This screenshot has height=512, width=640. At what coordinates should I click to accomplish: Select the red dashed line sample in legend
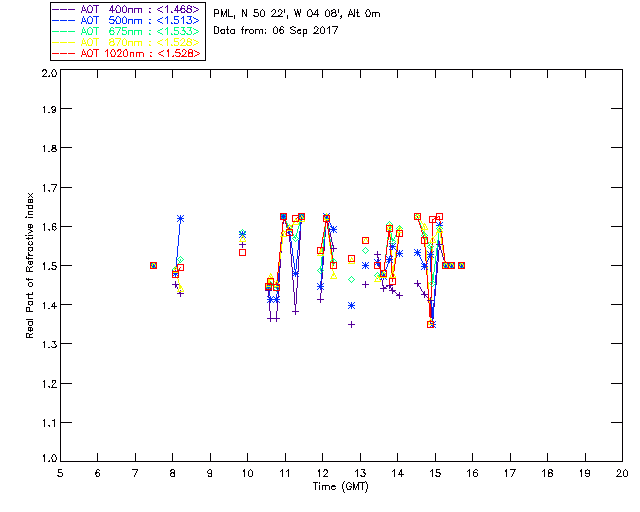point(64,53)
